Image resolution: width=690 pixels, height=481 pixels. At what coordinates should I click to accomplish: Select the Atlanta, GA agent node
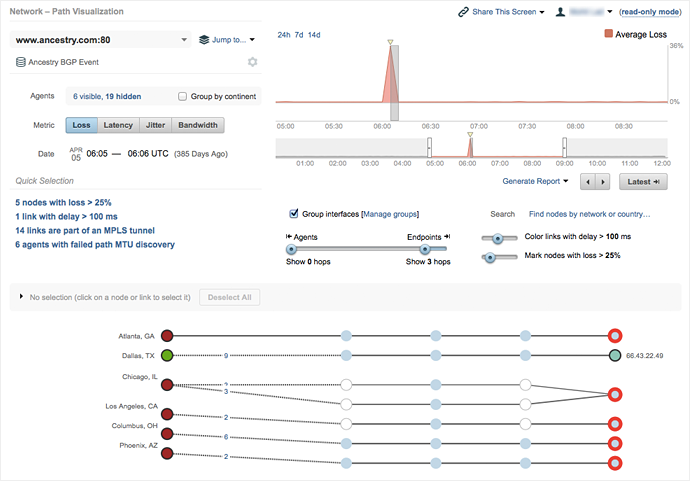(167, 335)
